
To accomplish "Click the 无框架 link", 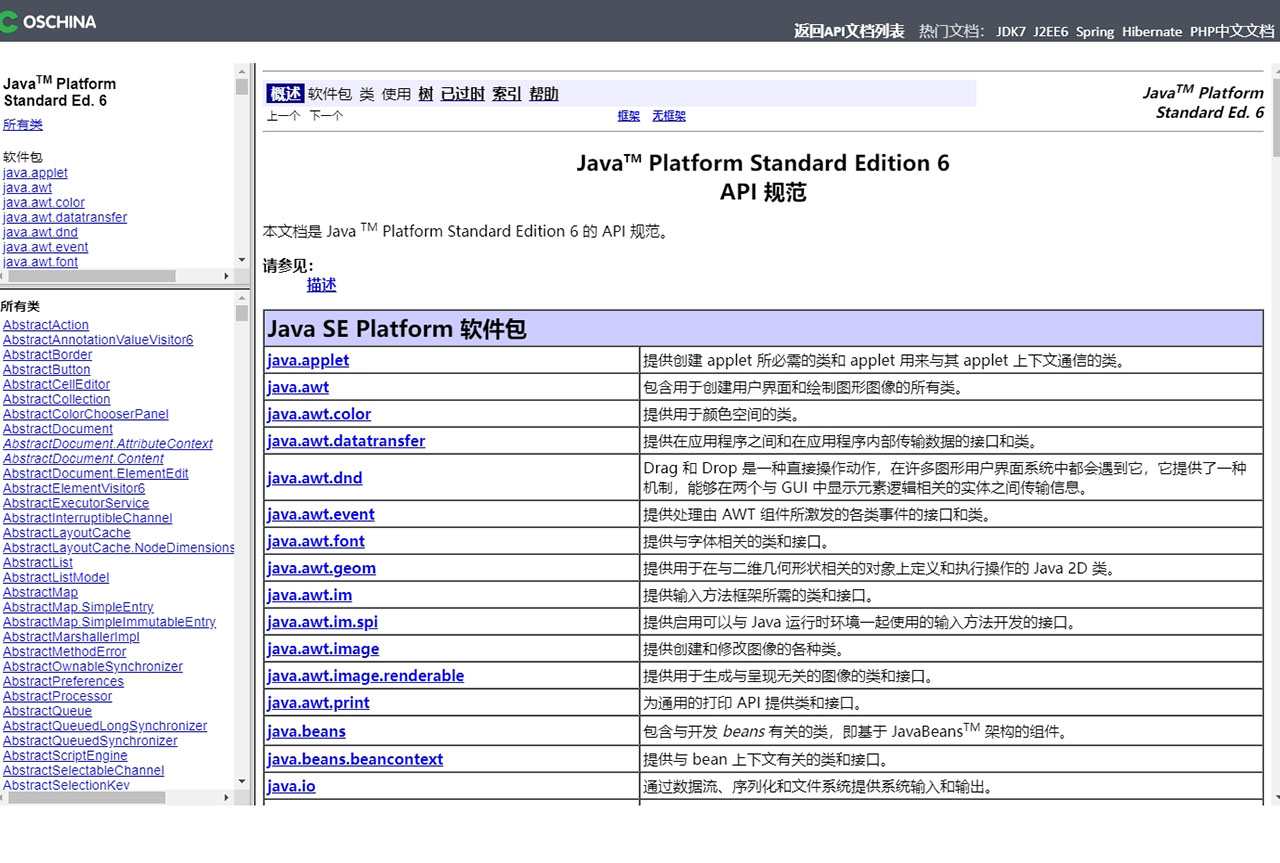I will pyautogui.click(x=669, y=116).
